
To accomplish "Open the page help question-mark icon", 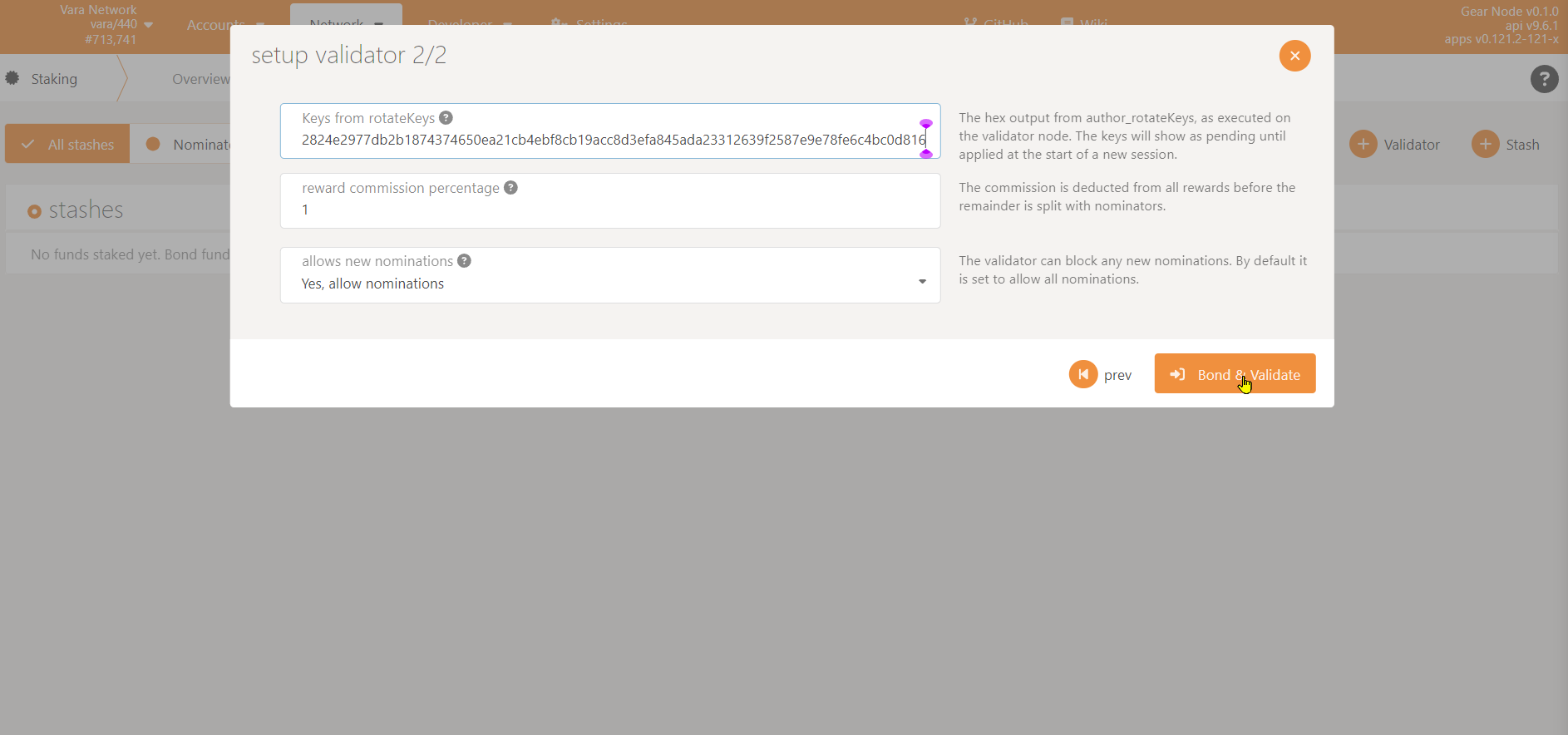I will coord(1544,79).
